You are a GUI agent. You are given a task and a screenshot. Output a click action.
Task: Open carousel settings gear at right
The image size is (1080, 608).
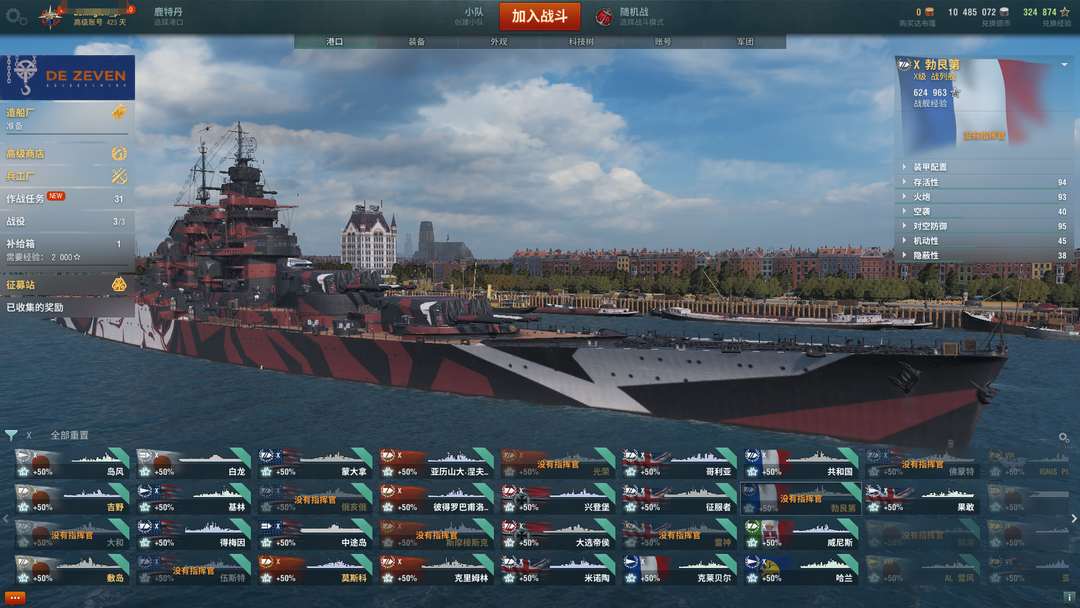[1063, 437]
